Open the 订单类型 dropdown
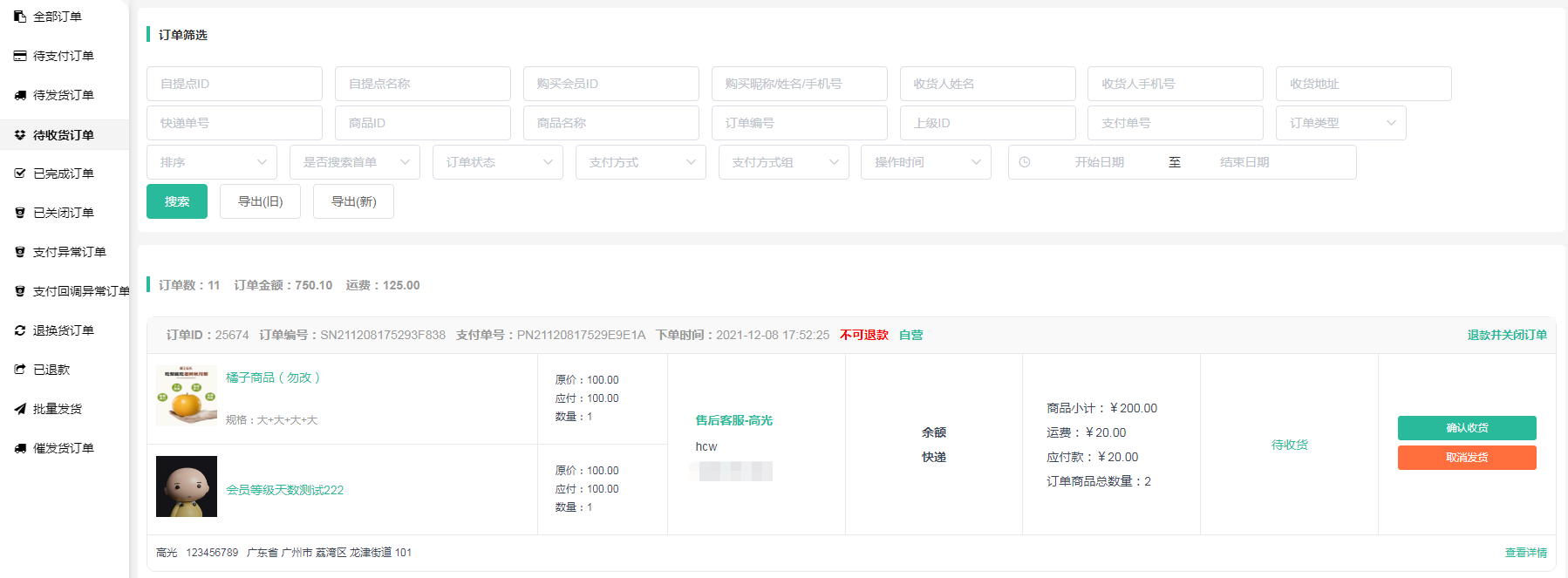This screenshot has width=1568, height=578. click(x=1340, y=123)
